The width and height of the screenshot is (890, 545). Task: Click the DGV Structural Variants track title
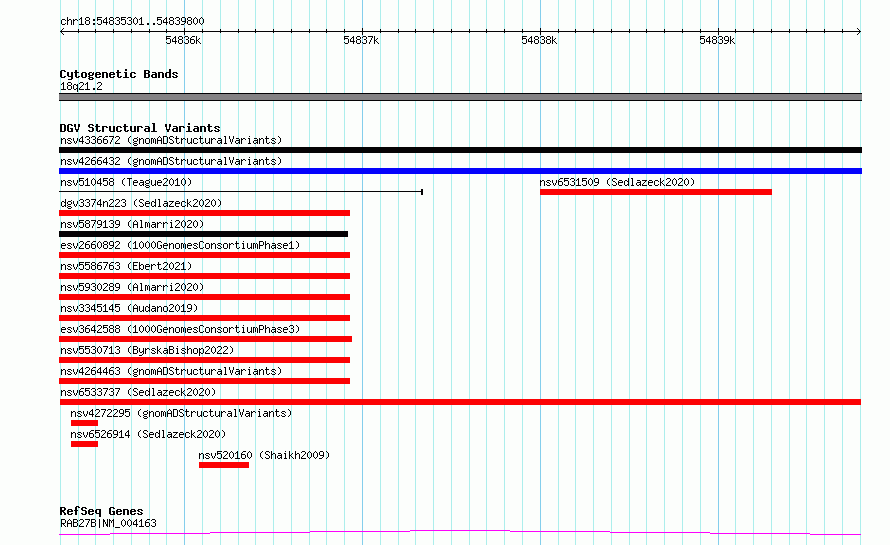coord(140,128)
